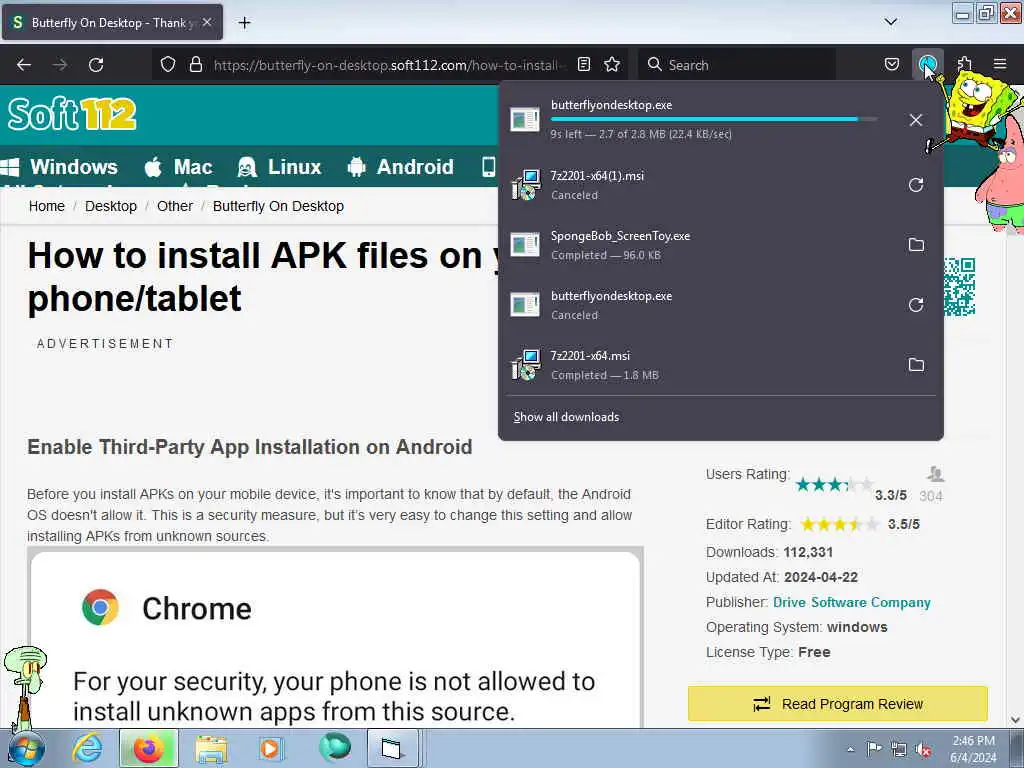The height and width of the screenshot is (768, 1024).
Task: Switch to Firefox taskbar button
Action: point(148,748)
